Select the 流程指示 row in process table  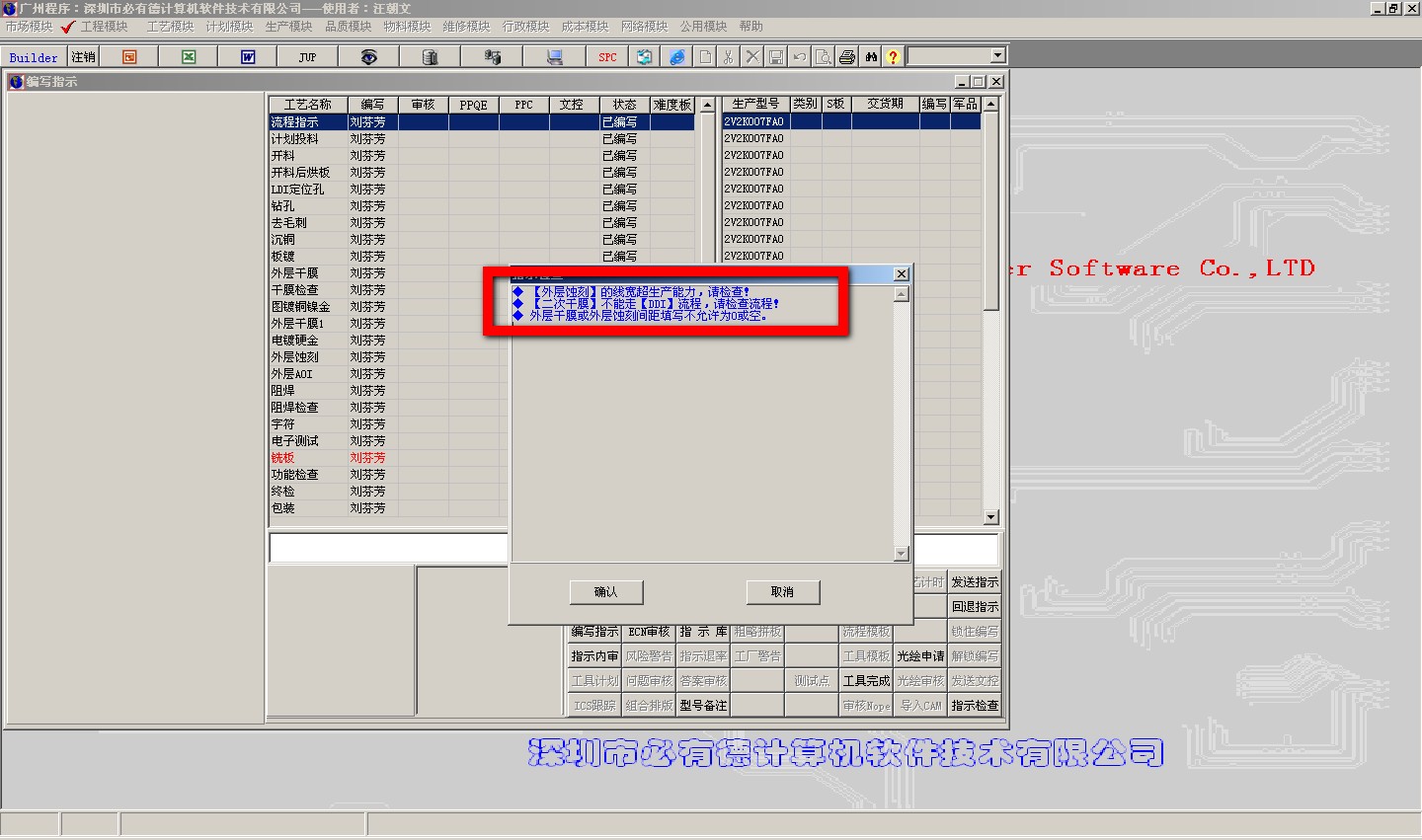(482, 122)
